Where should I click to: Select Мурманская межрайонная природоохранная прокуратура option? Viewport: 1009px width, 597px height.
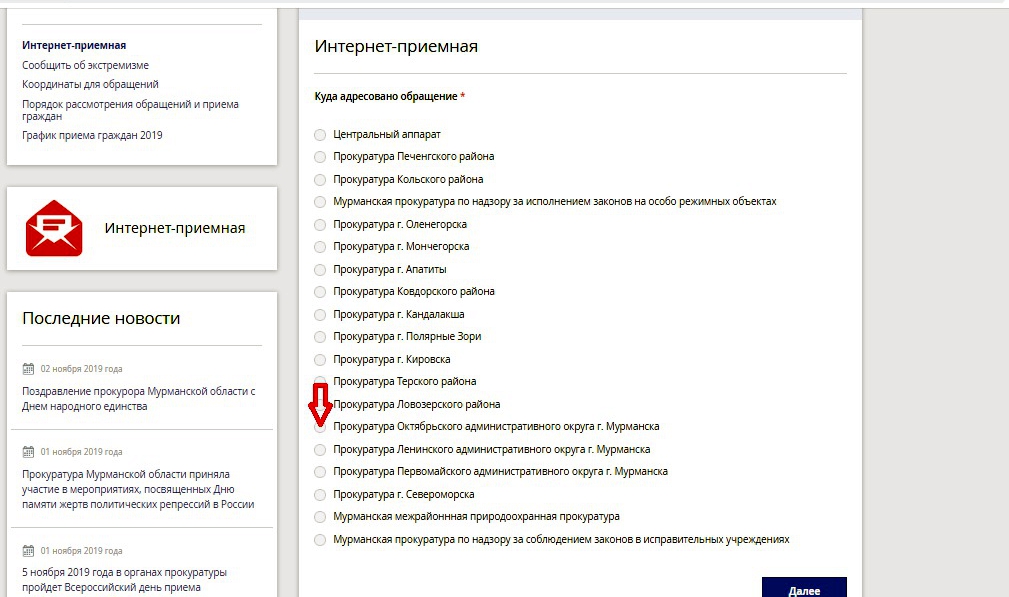pos(320,517)
